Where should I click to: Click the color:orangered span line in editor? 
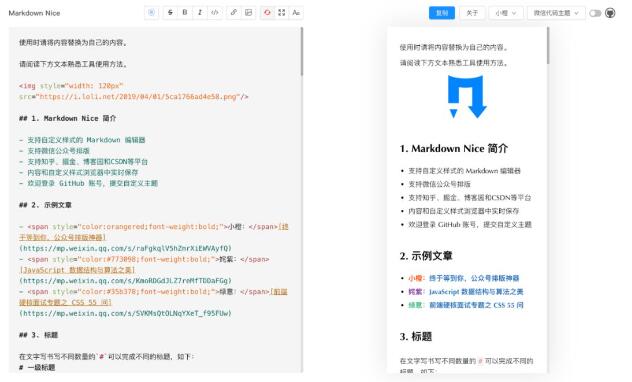click(154, 226)
